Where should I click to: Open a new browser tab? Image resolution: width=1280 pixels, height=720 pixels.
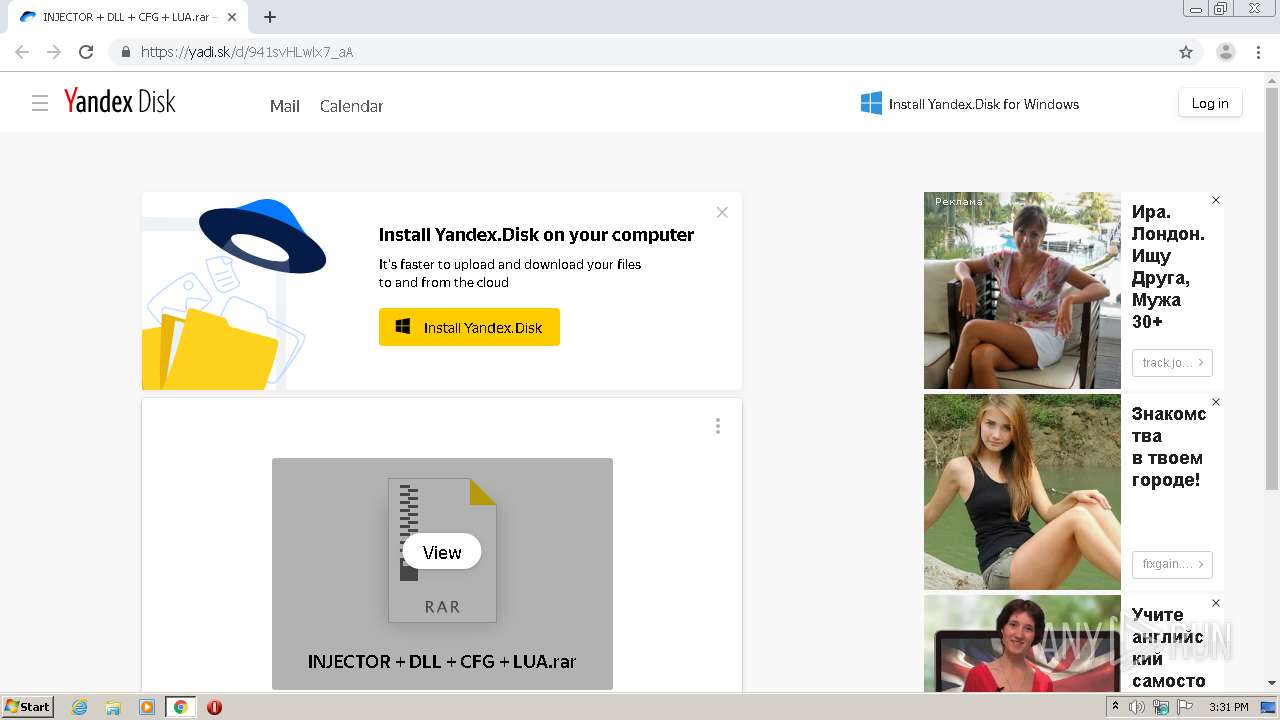point(270,17)
